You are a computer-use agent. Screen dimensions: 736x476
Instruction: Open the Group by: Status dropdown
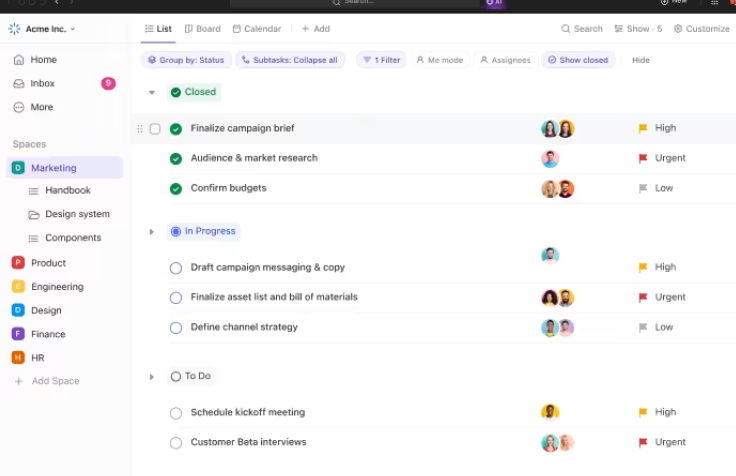pos(186,60)
